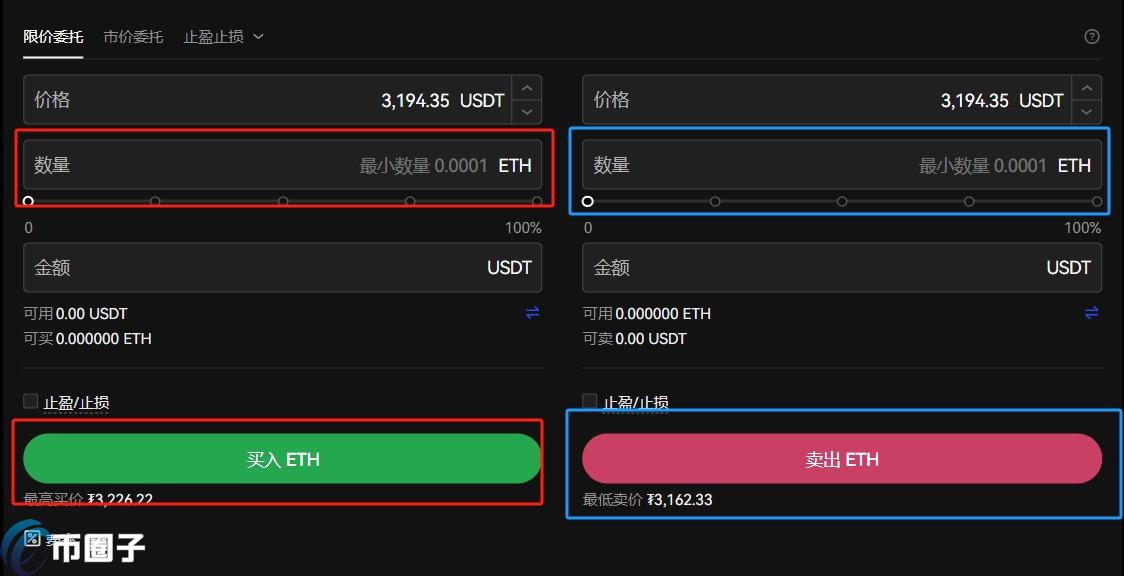This screenshot has height=576, width=1124.
Task: Open the help question mark icon
Action: pyautogui.click(x=1092, y=37)
